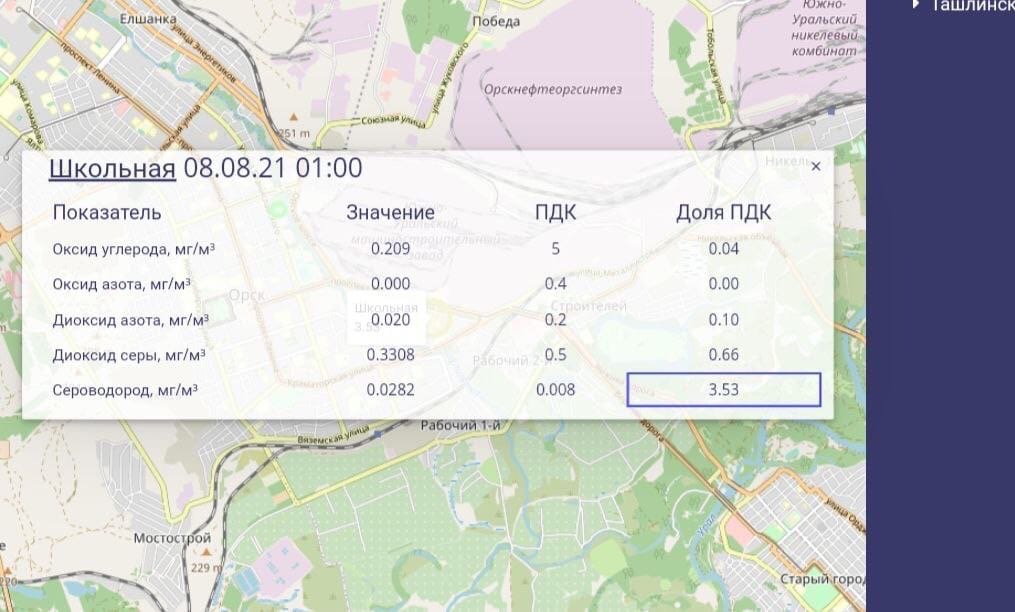Close the Школьная measurements popup

click(816, 166)
